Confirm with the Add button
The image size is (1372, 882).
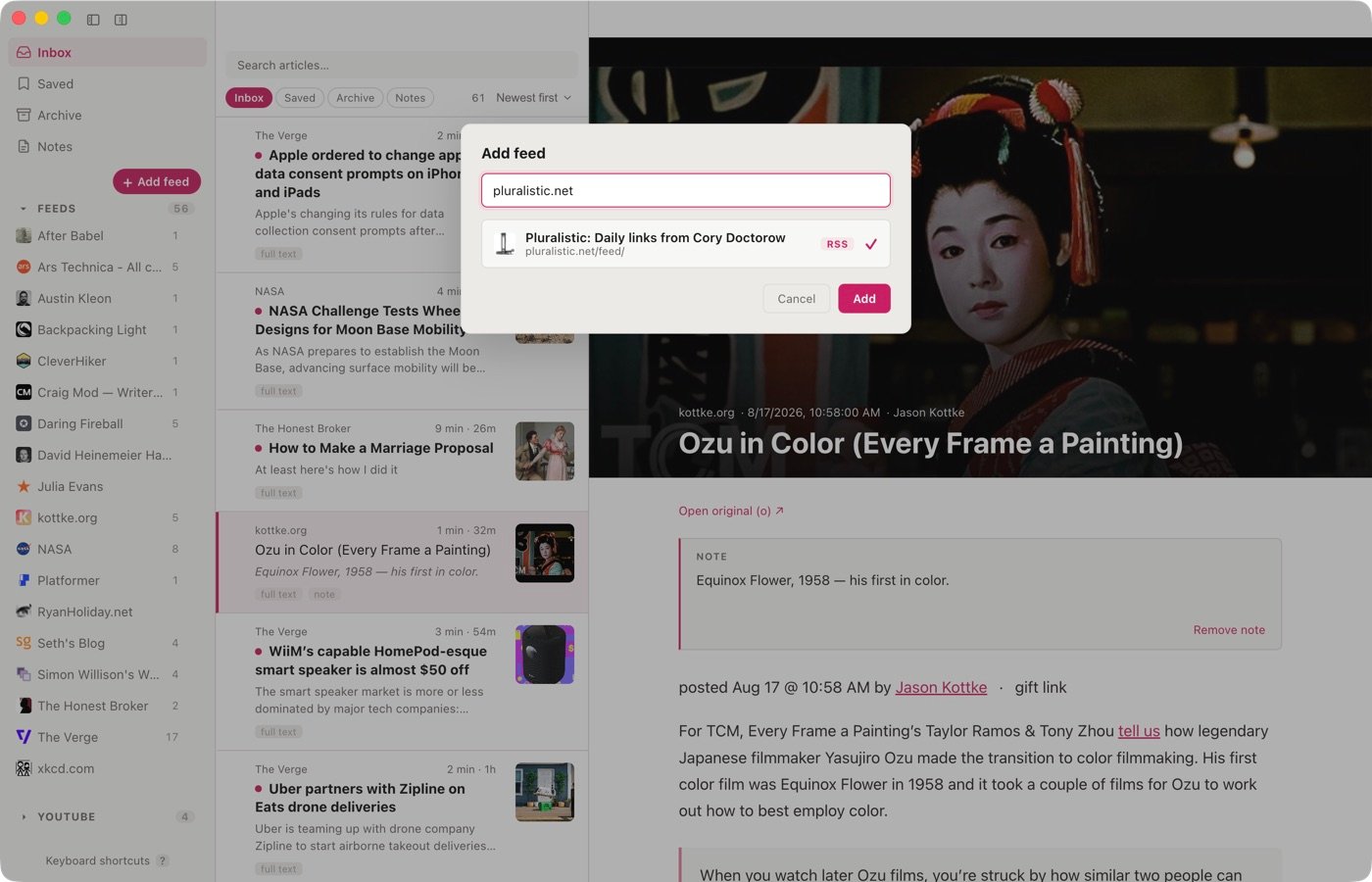(864, 299)
